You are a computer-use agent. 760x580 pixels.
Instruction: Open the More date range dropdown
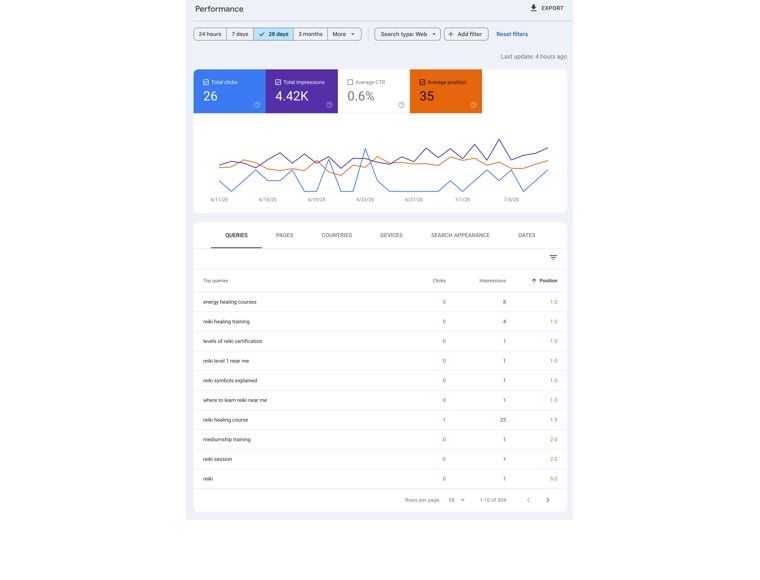click(344, 34)
